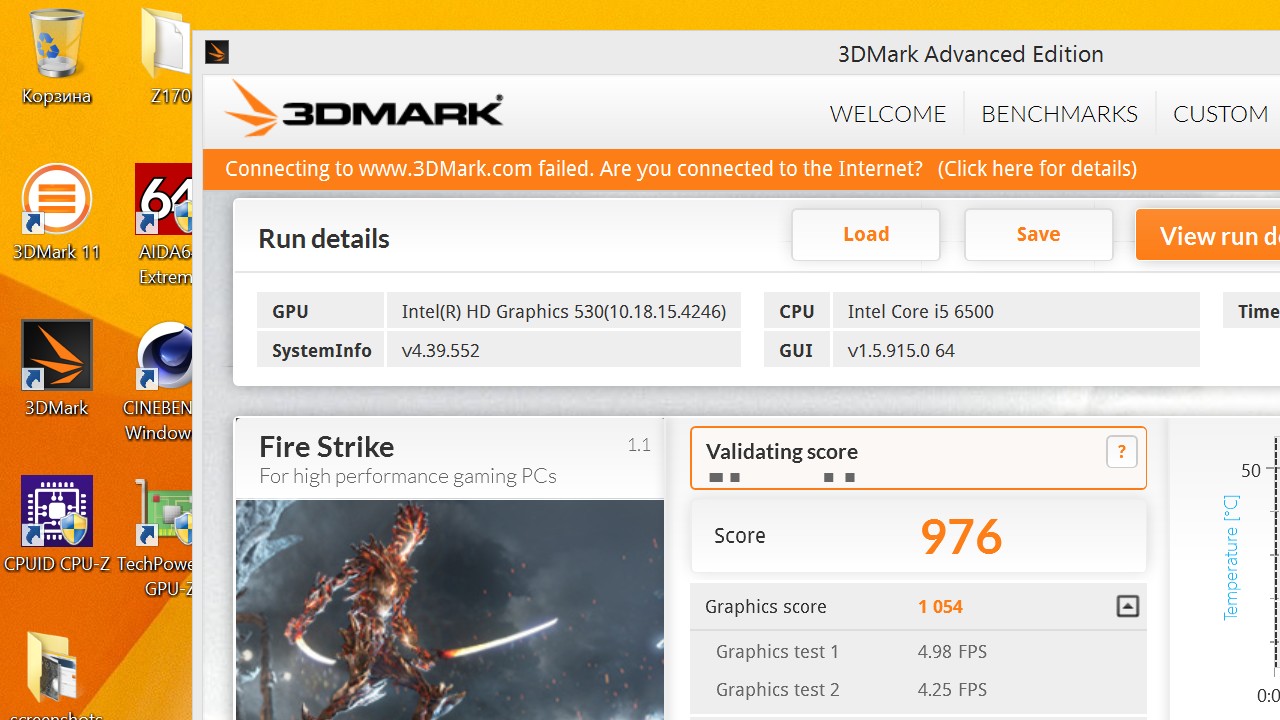
Task: Switch to the WELCOME tab
Action: (x=888, y=114)
